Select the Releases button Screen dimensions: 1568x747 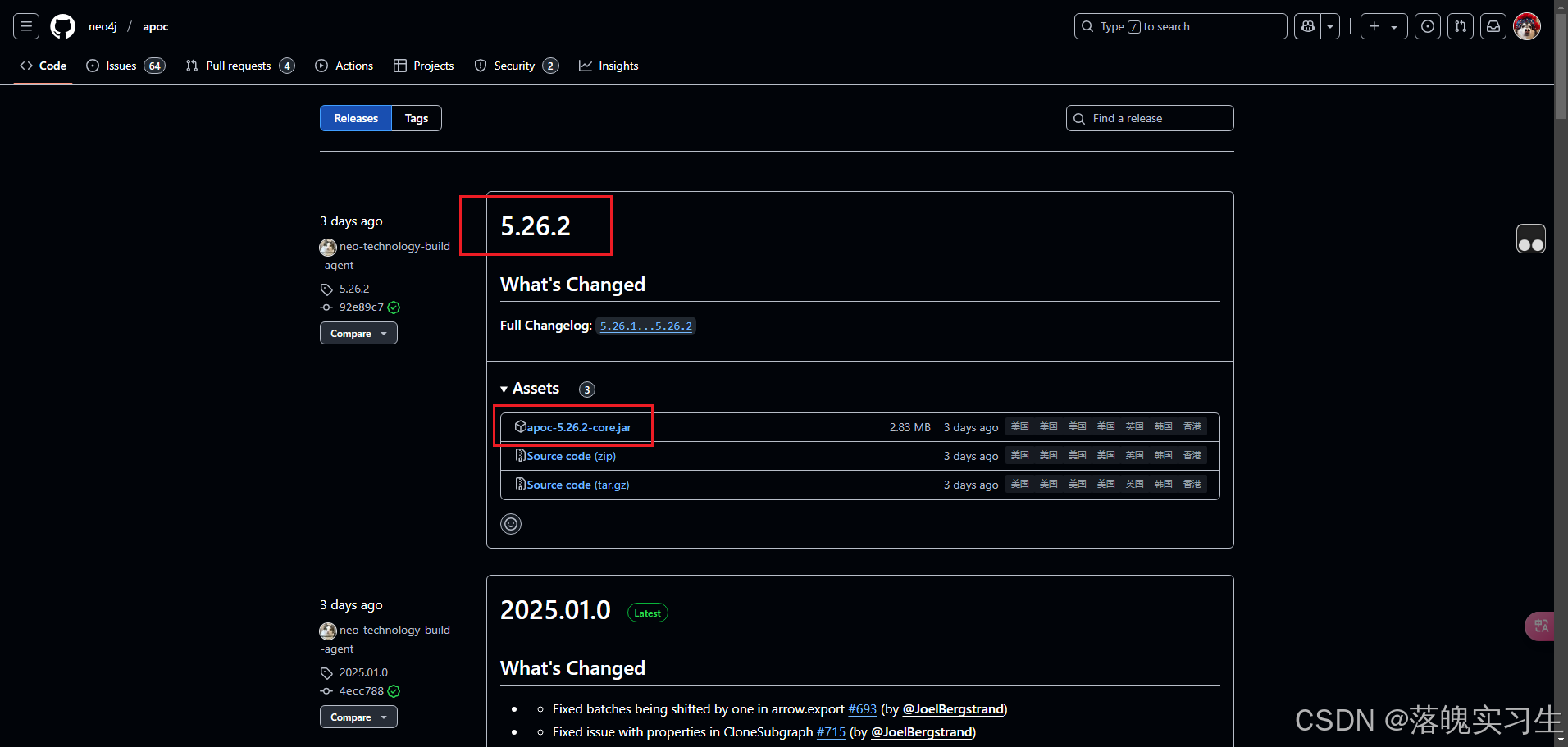356,118
